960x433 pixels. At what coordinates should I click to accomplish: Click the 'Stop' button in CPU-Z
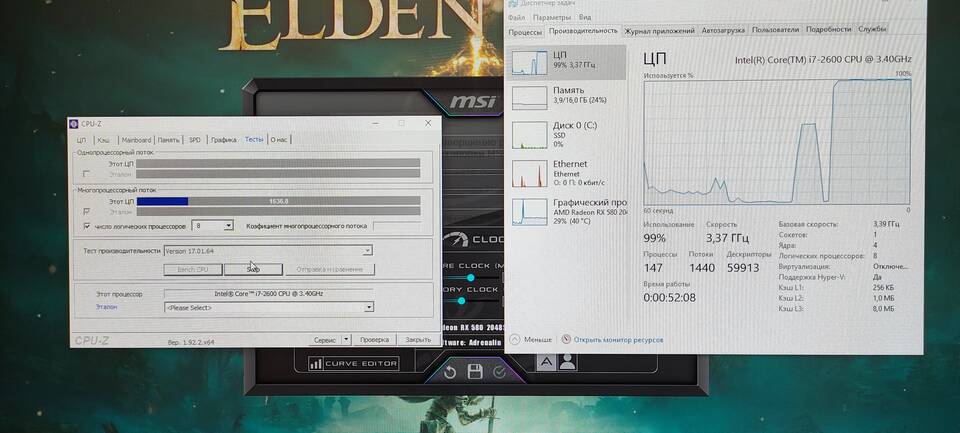tap(253, 269)
